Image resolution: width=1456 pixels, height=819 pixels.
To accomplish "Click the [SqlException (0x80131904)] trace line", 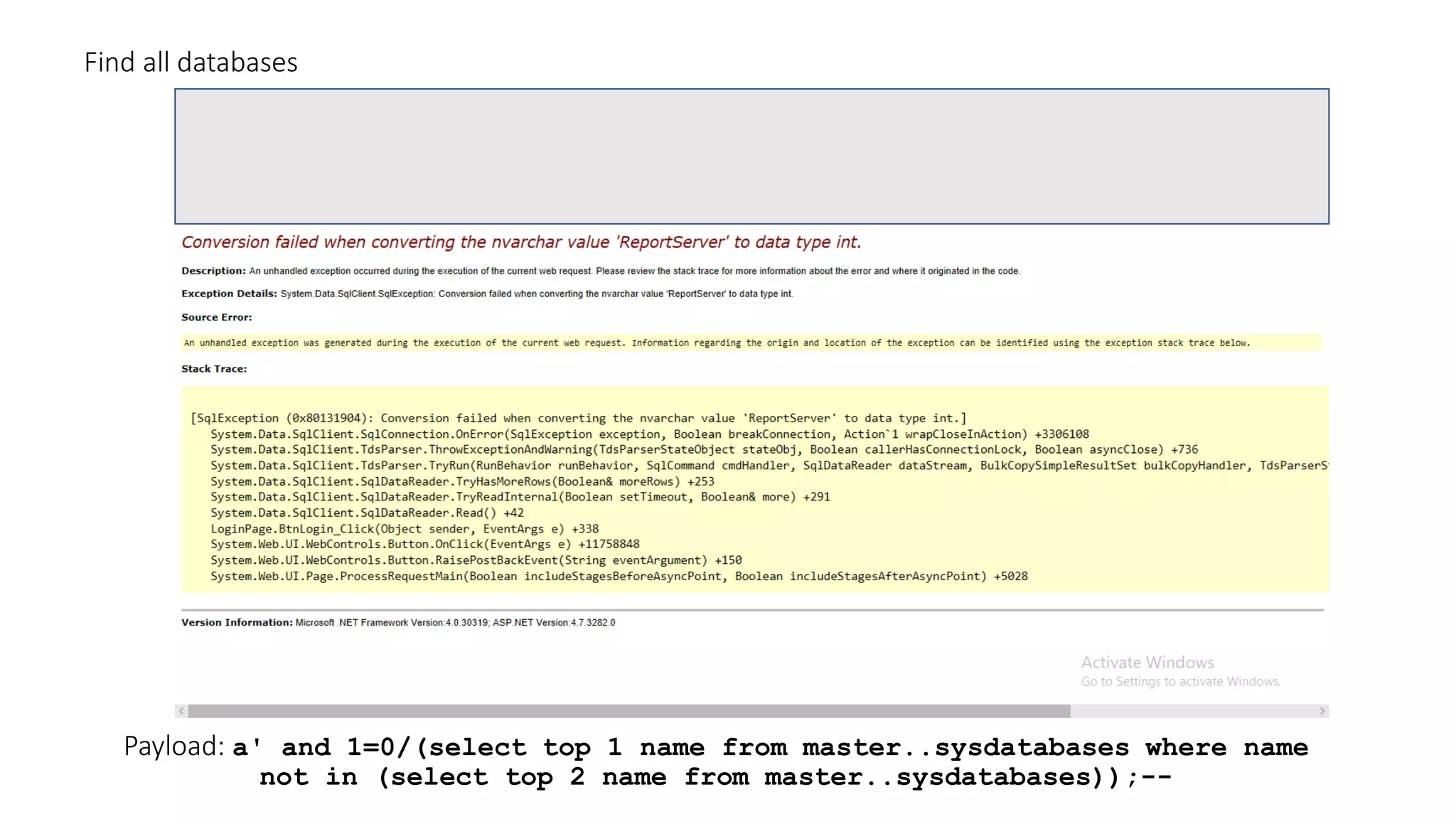I will [577, 418].
